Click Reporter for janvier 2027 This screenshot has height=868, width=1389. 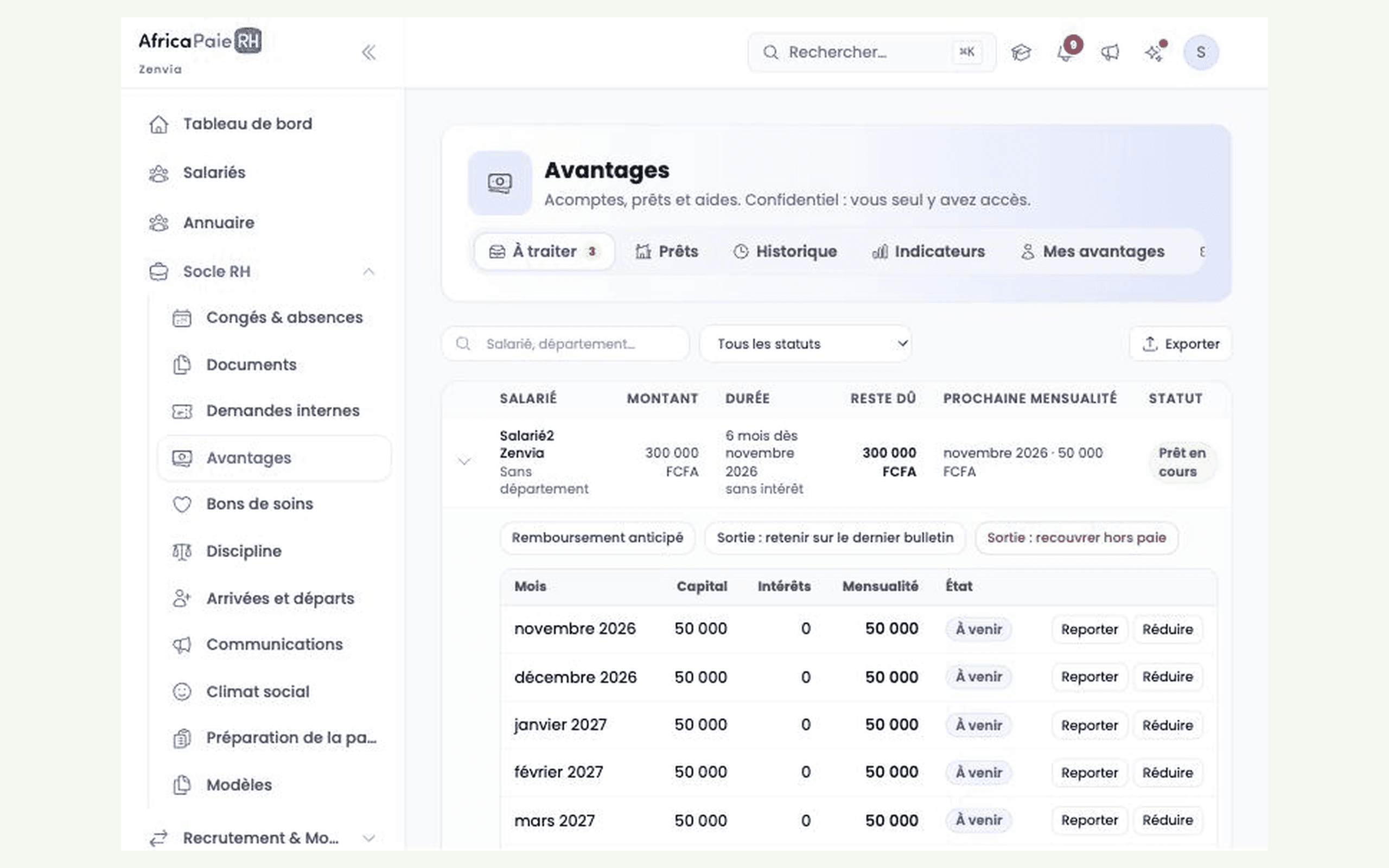(1089, 725)
